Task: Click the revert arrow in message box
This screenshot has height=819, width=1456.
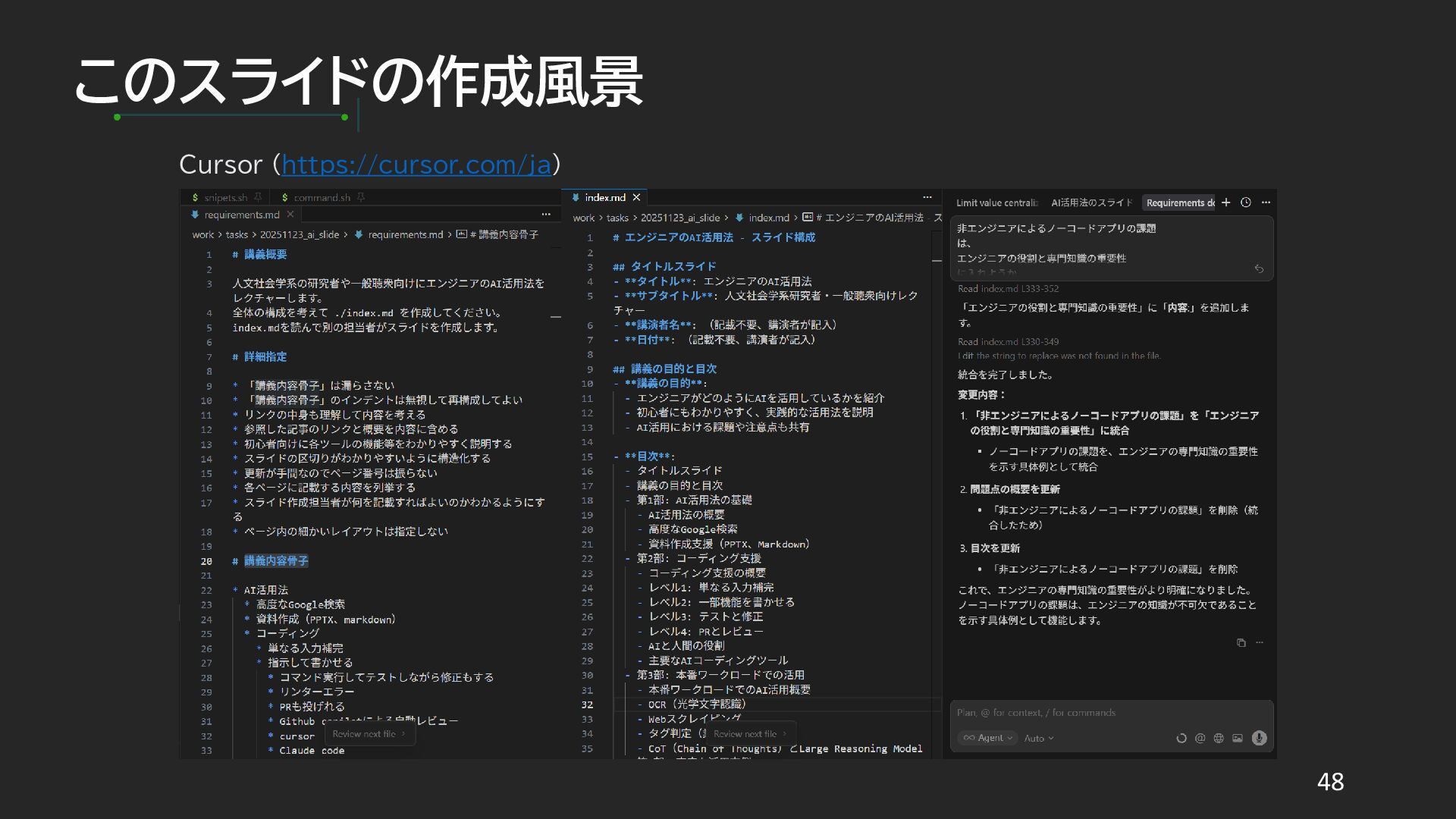Action: coord(1259,268)
